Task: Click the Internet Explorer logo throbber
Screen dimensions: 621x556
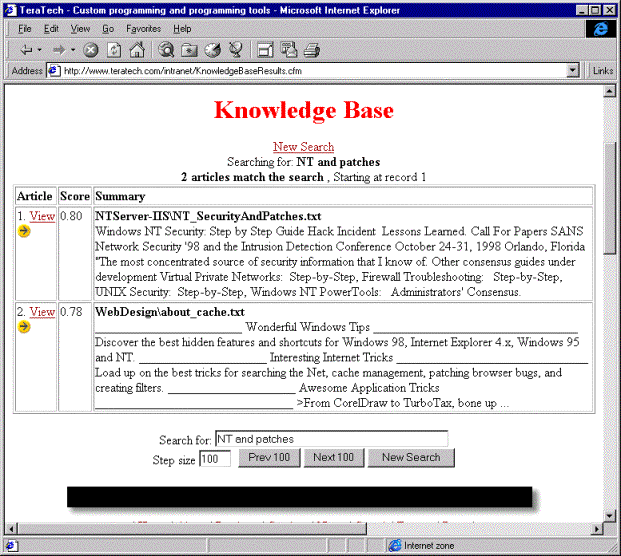Action: 600,29
